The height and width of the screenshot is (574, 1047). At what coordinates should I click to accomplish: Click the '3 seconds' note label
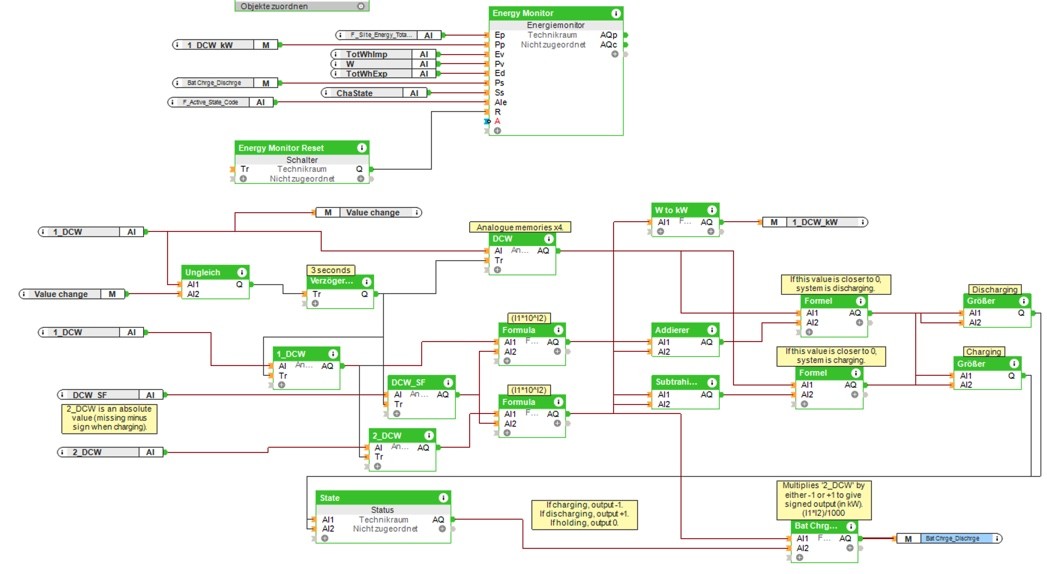pyautogui.click(x=331, y=270)
